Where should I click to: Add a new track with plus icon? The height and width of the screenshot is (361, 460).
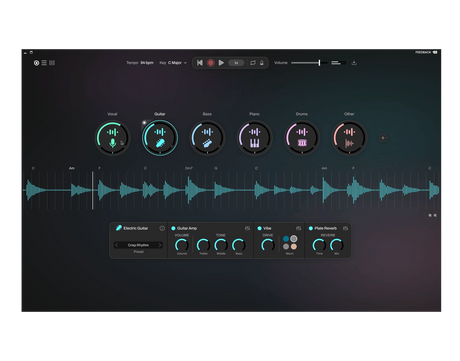(383, 138)
